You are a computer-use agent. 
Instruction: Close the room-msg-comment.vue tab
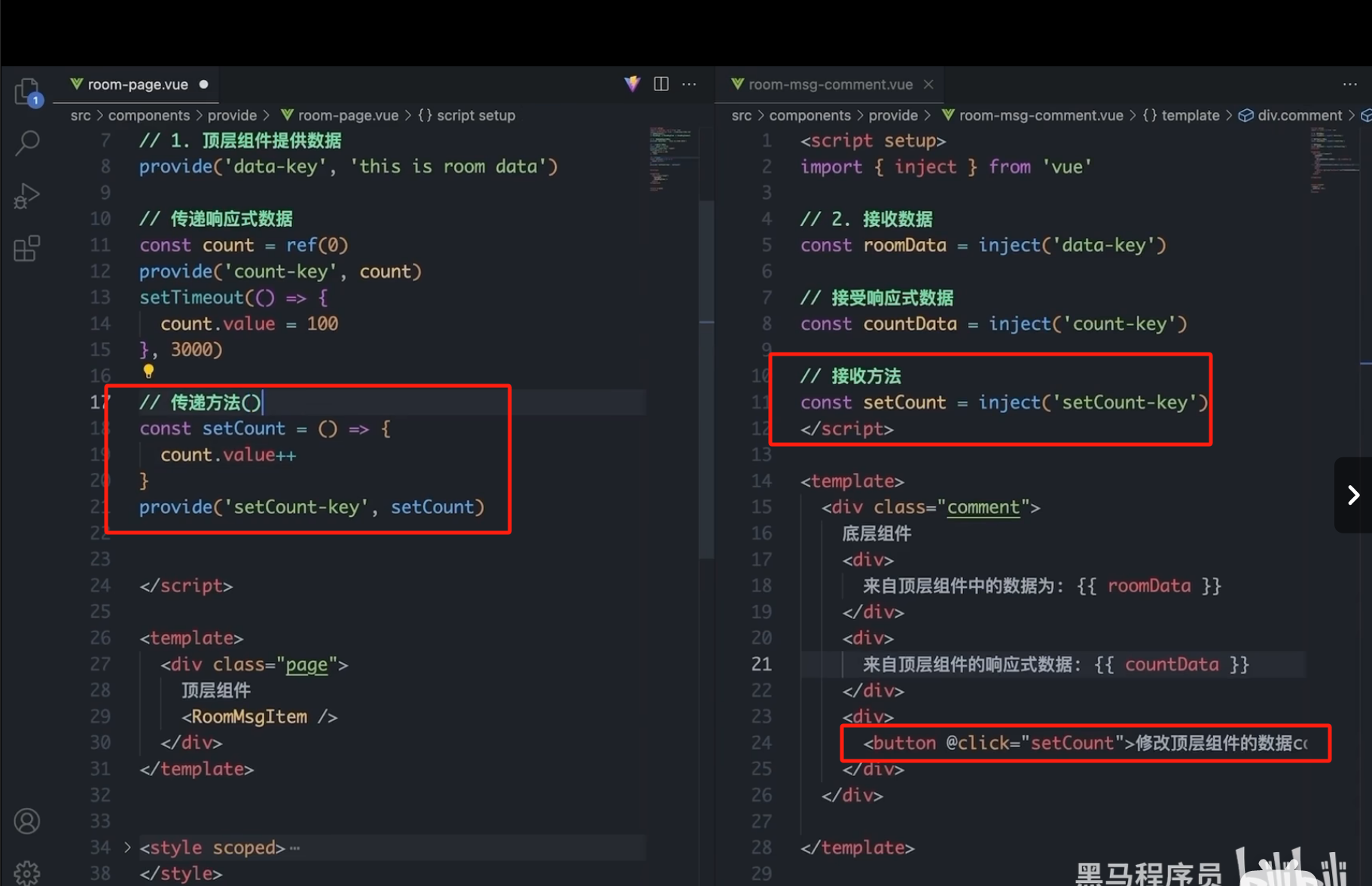[x=928, y=84]
